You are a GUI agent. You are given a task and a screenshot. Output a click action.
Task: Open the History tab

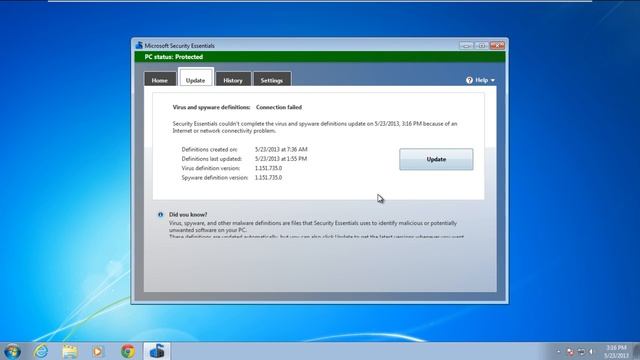click(233, 79)
